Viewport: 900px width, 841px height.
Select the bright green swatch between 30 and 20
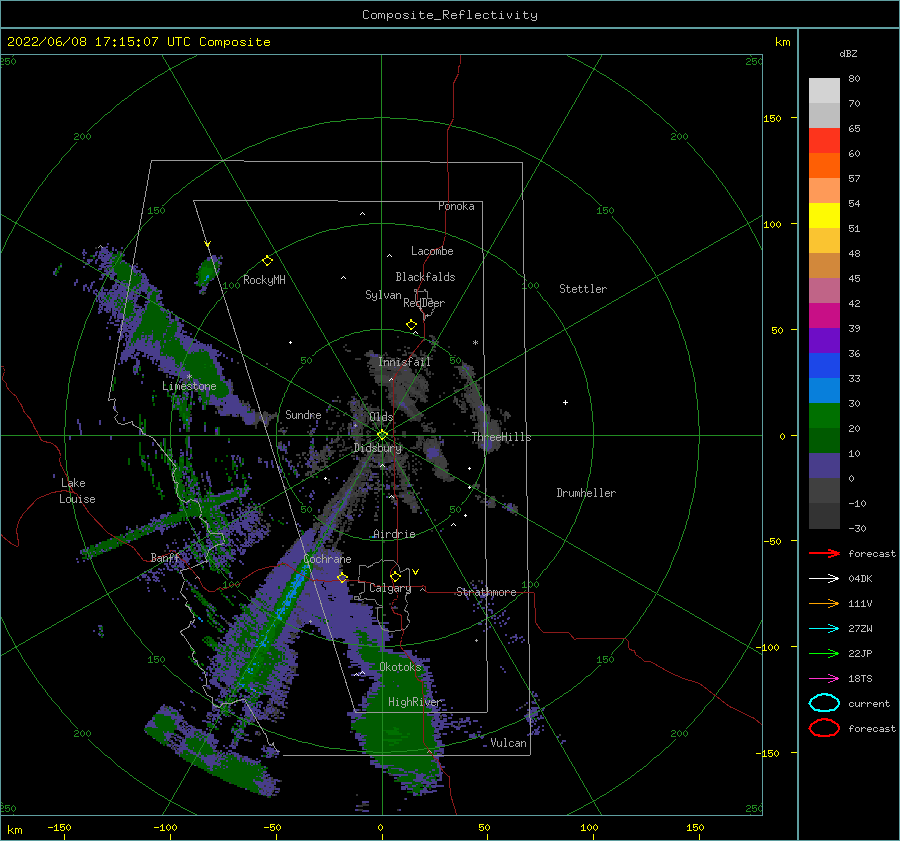[x=824, y=415]
